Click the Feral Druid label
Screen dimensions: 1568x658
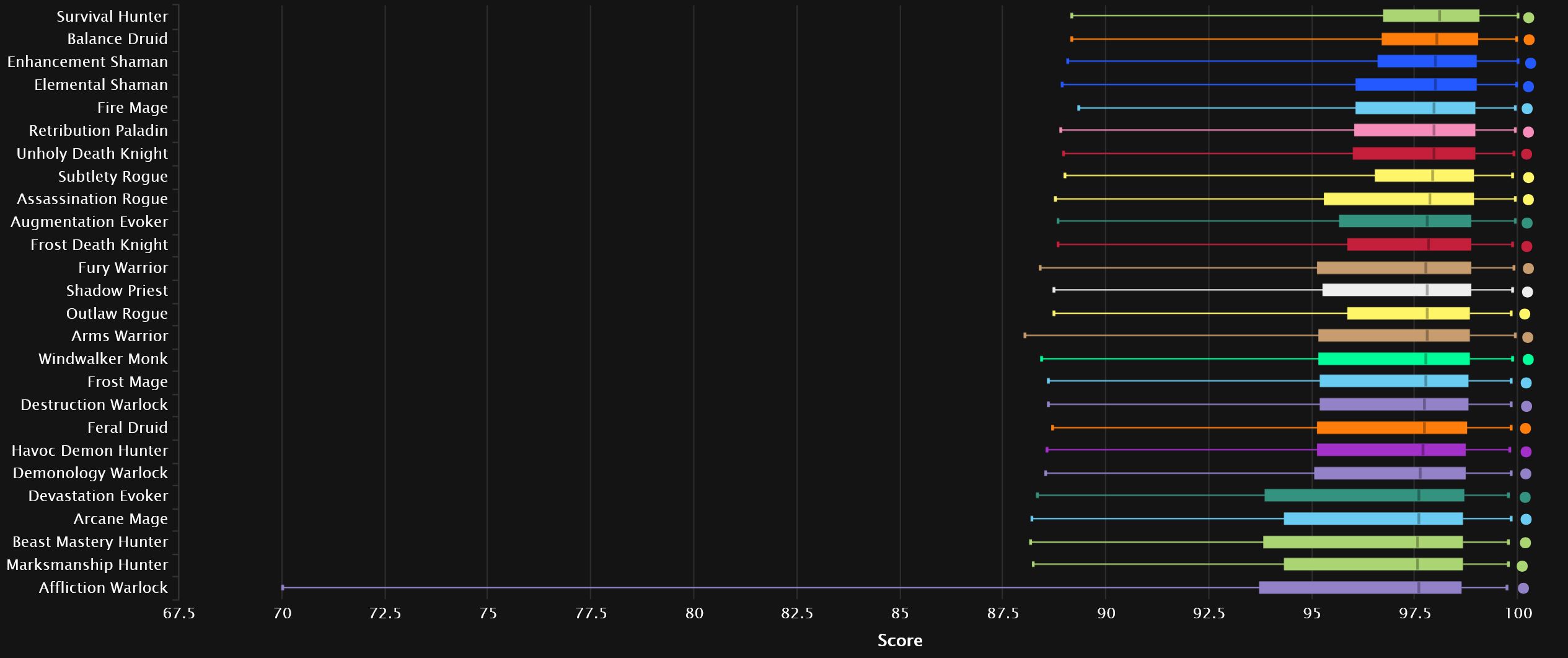128,428
